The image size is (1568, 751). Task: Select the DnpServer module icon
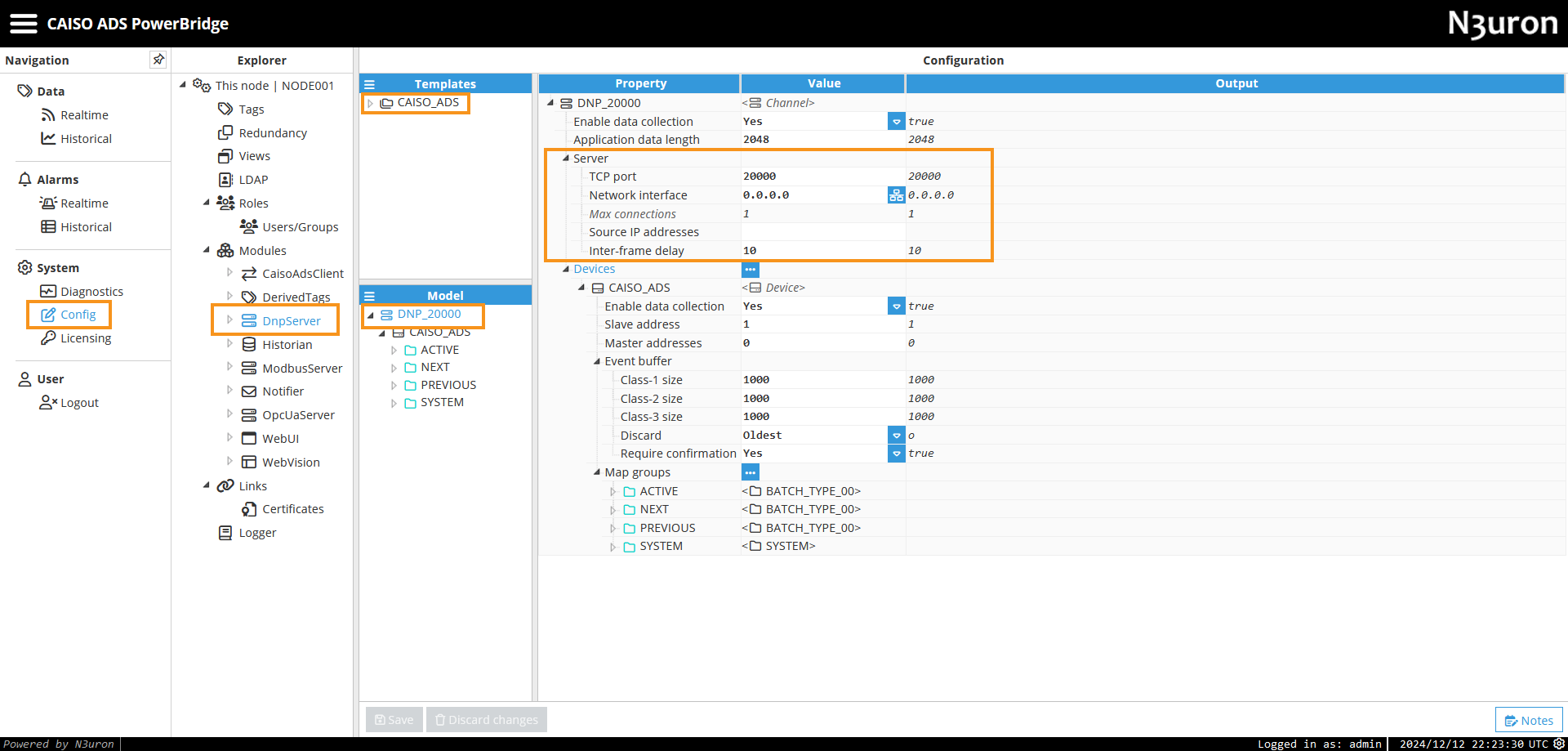(249, 321)
